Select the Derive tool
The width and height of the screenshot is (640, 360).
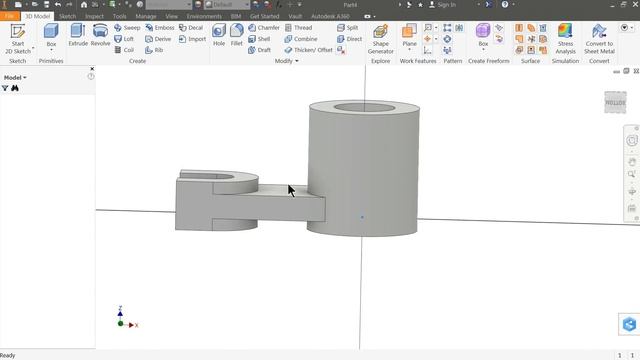pyautogui.click(x=158, y=39)
